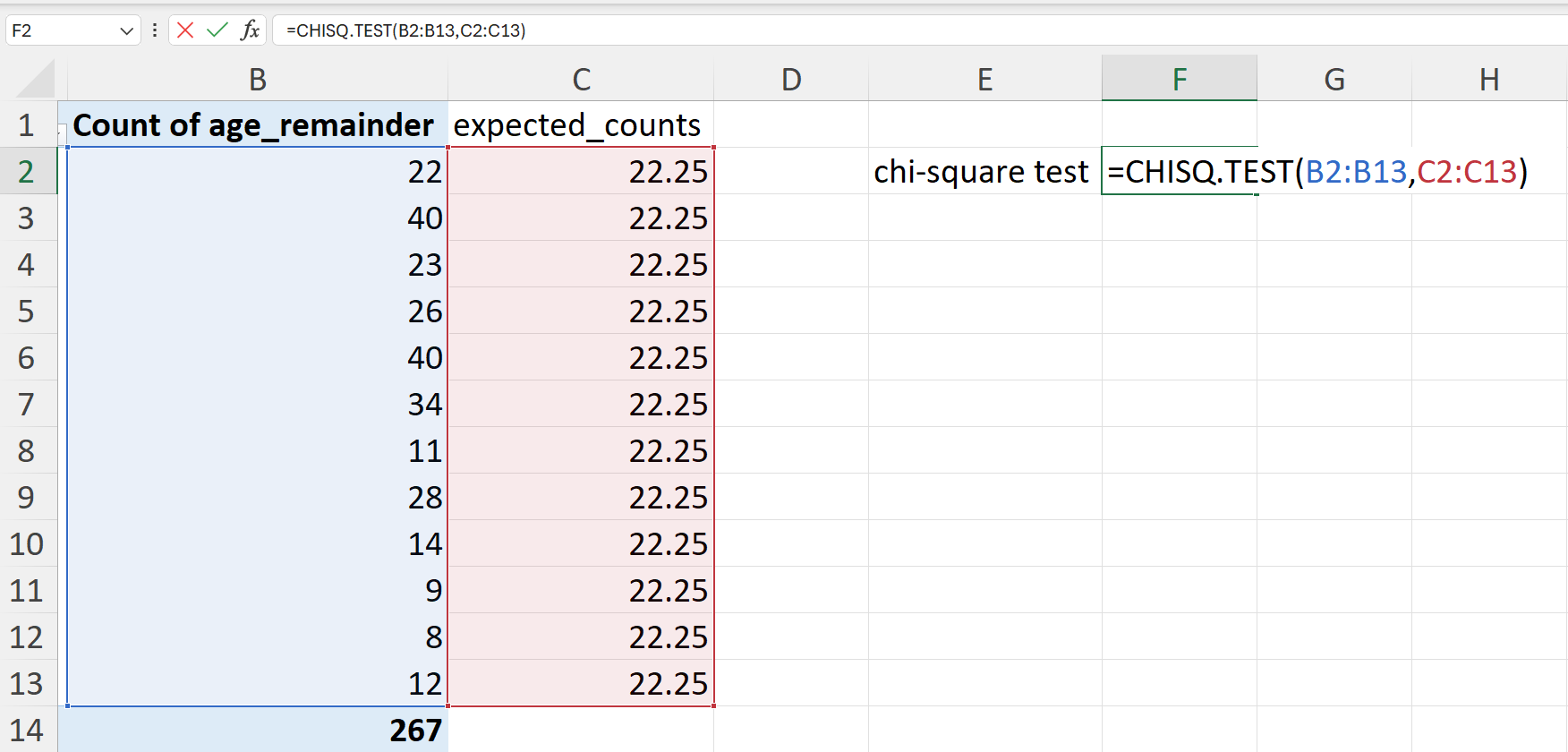1568x752 pixels.
Task: Expand the Name Box dropdown arrow
Action: 126,31
